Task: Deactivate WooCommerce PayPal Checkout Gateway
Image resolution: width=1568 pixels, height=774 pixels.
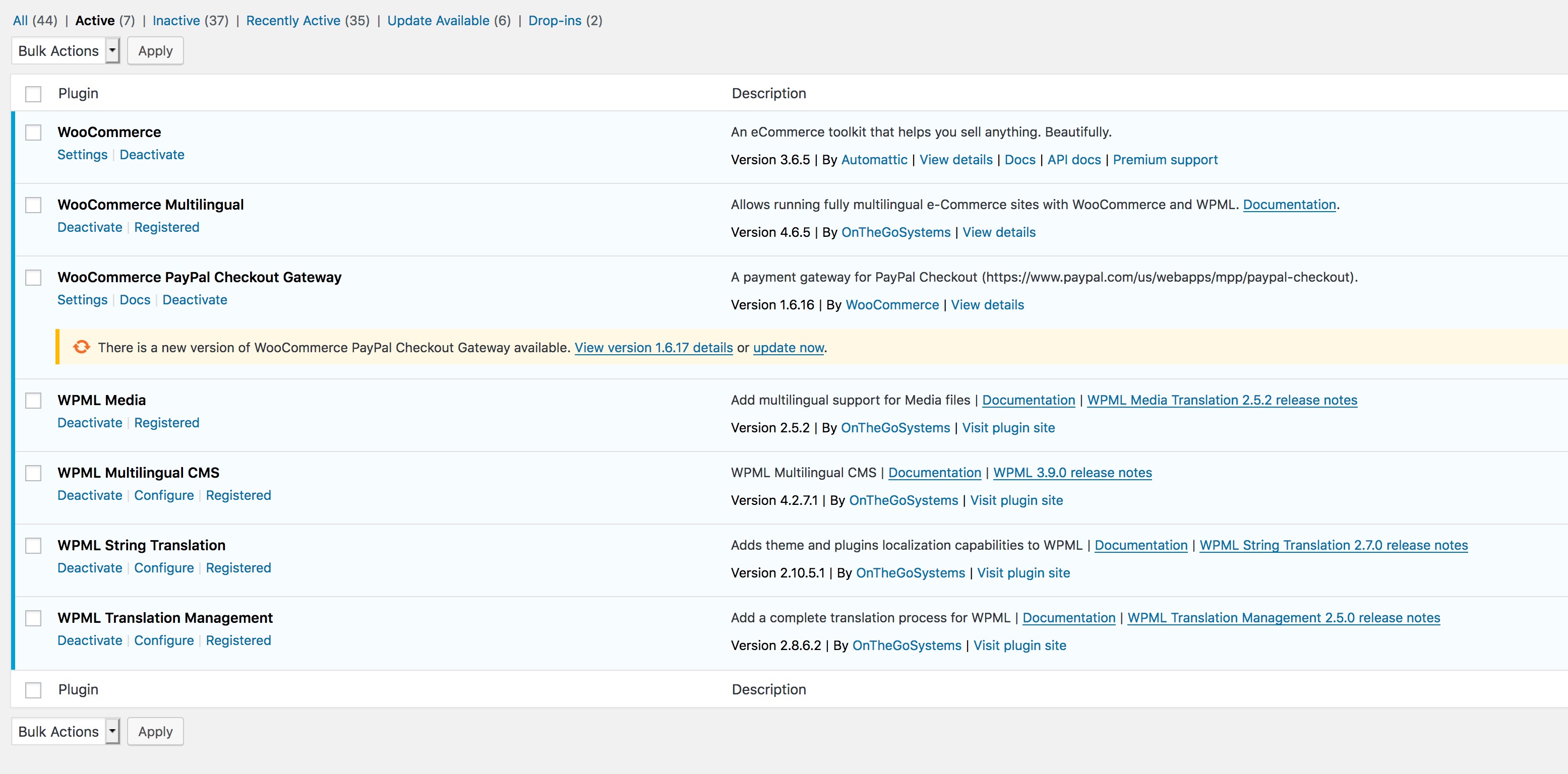Action: pyautogui.click(x=195, y=300)
